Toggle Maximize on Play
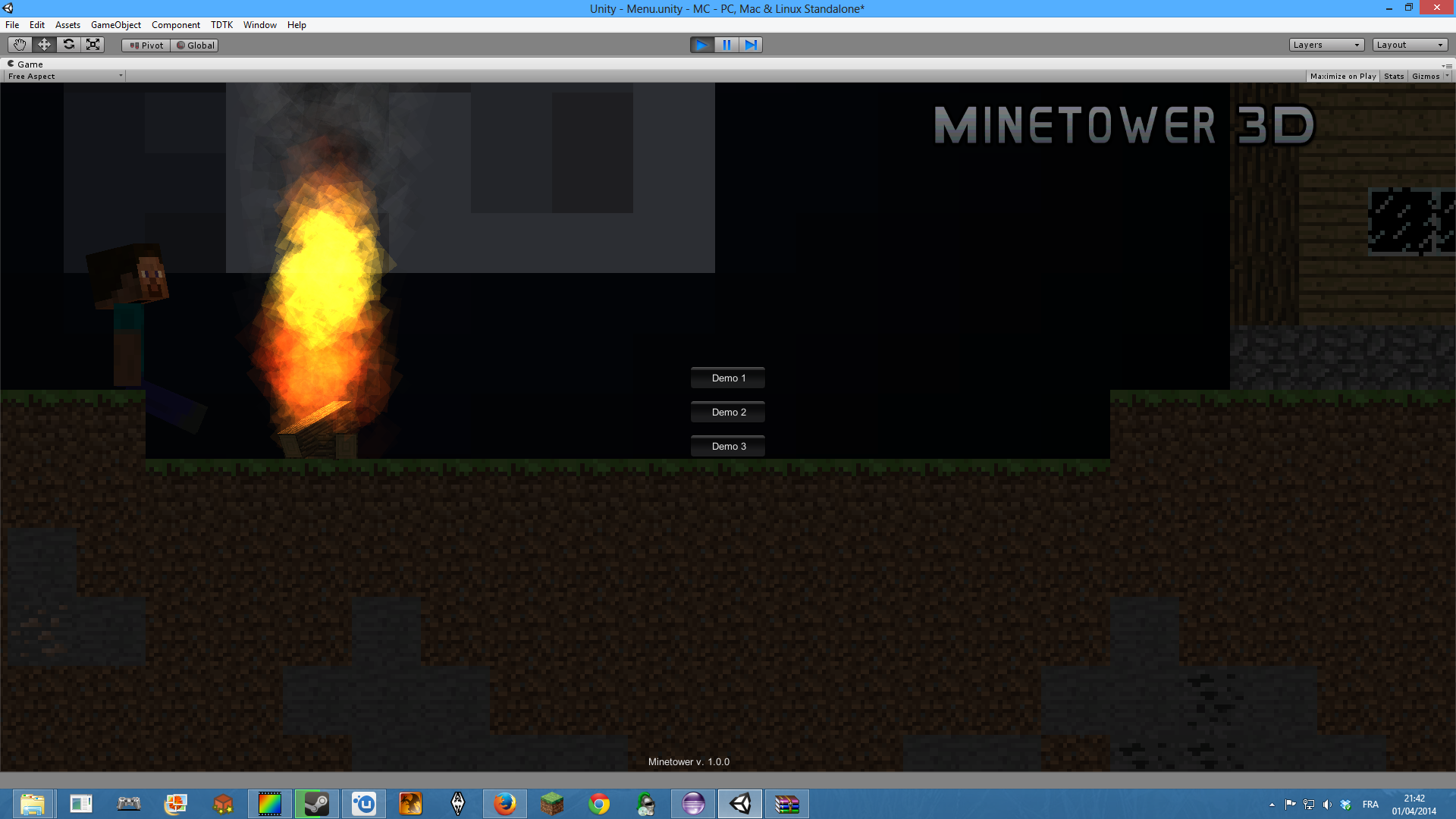The height and width of the screenshot is (819, 1456). point(1342,76)
